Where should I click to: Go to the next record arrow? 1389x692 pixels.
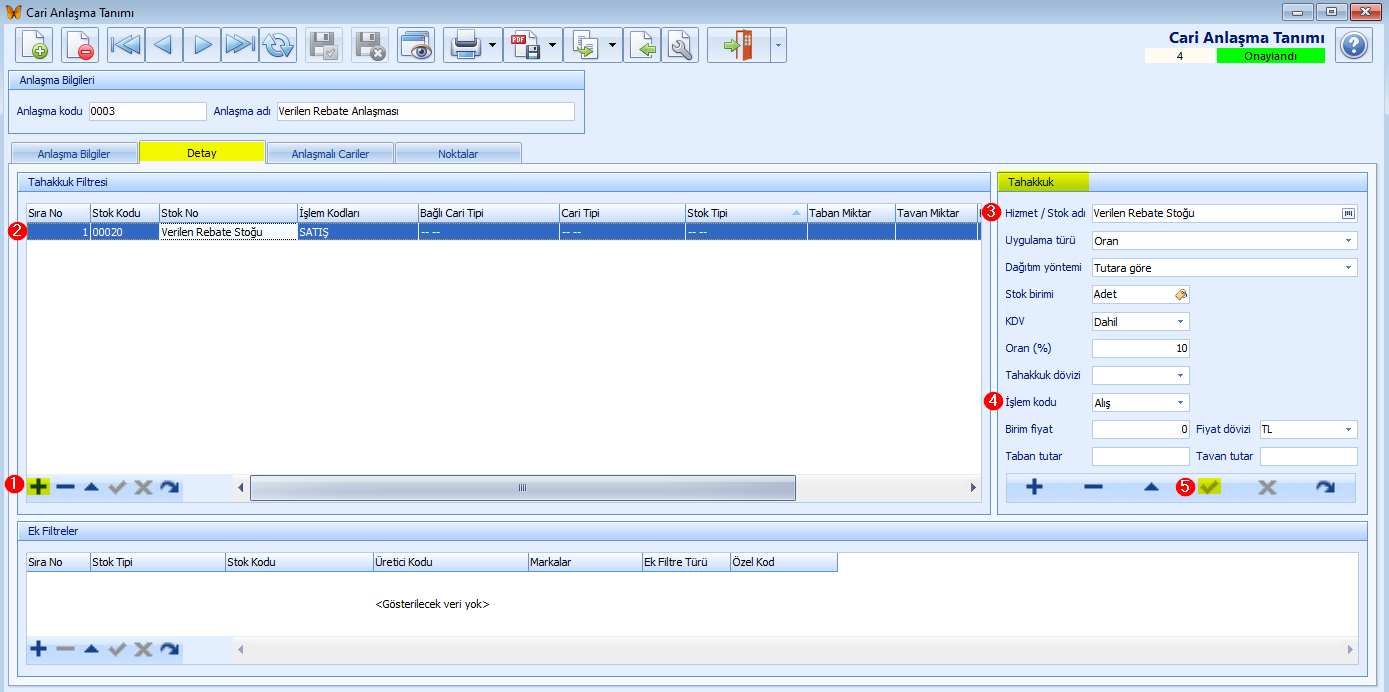[202, 46]
